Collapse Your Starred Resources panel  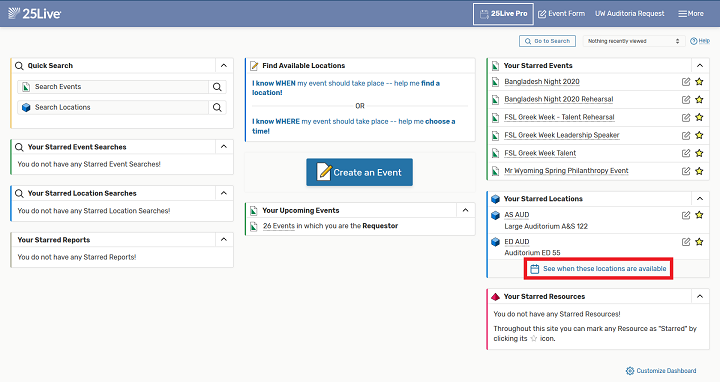pos(700,297)
